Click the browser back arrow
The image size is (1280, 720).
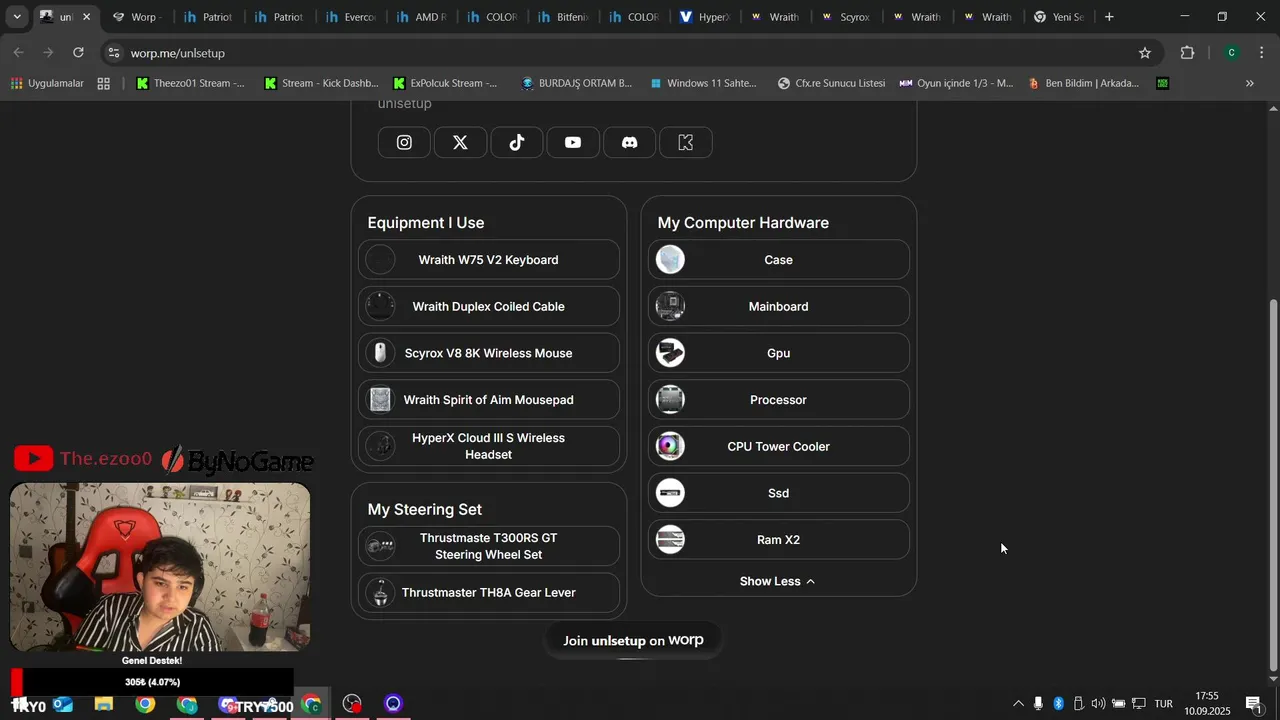(x=19, y=53)
